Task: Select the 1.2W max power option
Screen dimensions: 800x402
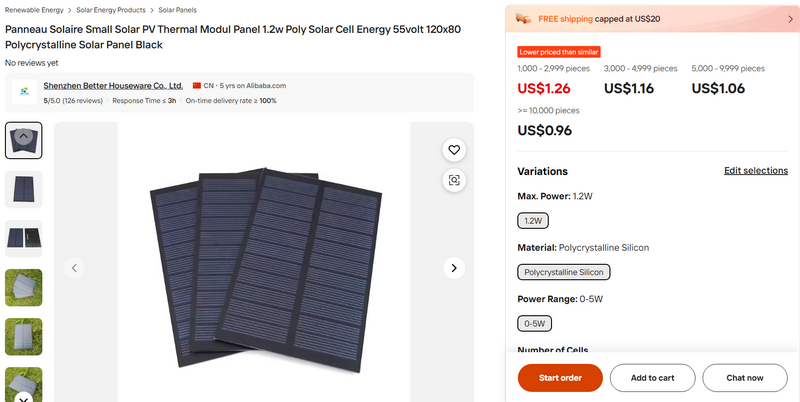Action: pyautogui.click(x=533, y=220)
